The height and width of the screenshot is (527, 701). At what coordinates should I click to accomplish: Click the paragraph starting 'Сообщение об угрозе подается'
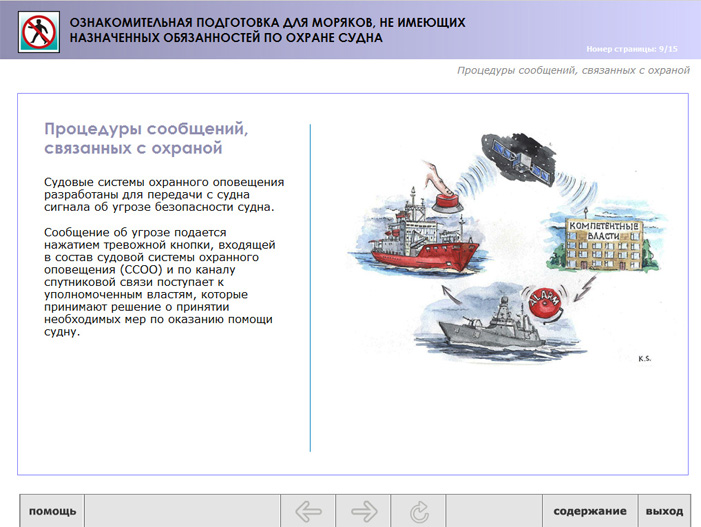tap(160, 282)
